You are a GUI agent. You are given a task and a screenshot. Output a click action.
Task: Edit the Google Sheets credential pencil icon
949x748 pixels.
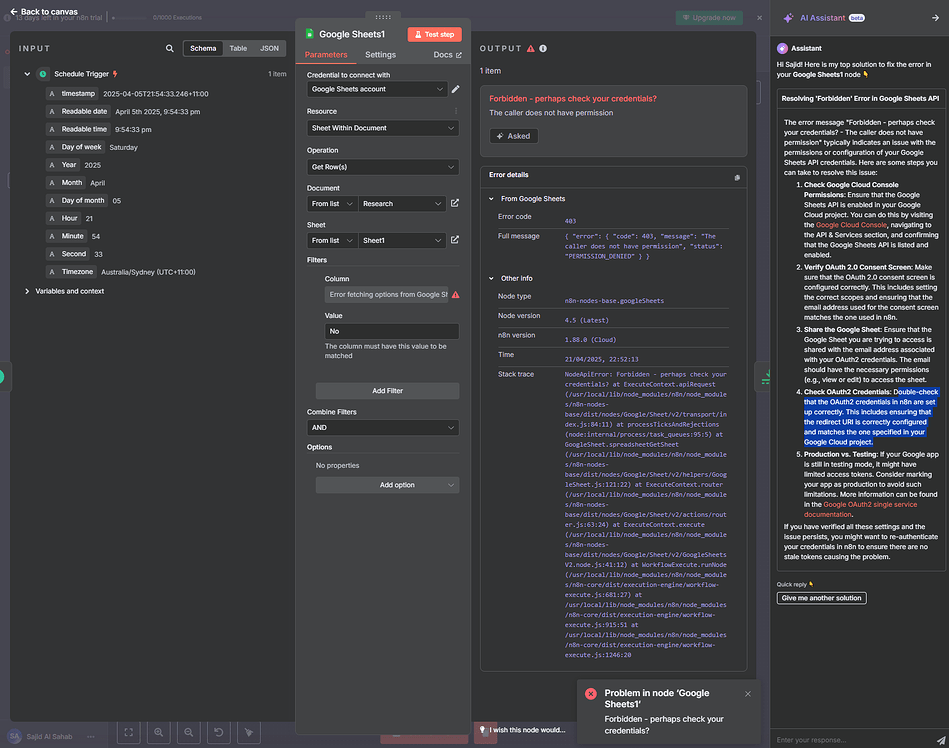(456, 89)
